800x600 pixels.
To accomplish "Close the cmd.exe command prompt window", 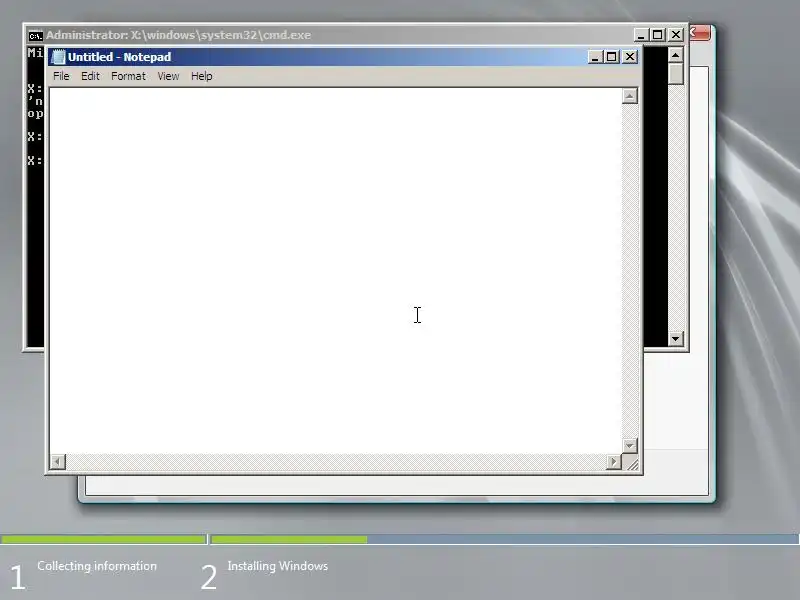I will click(x=676, y=35).
